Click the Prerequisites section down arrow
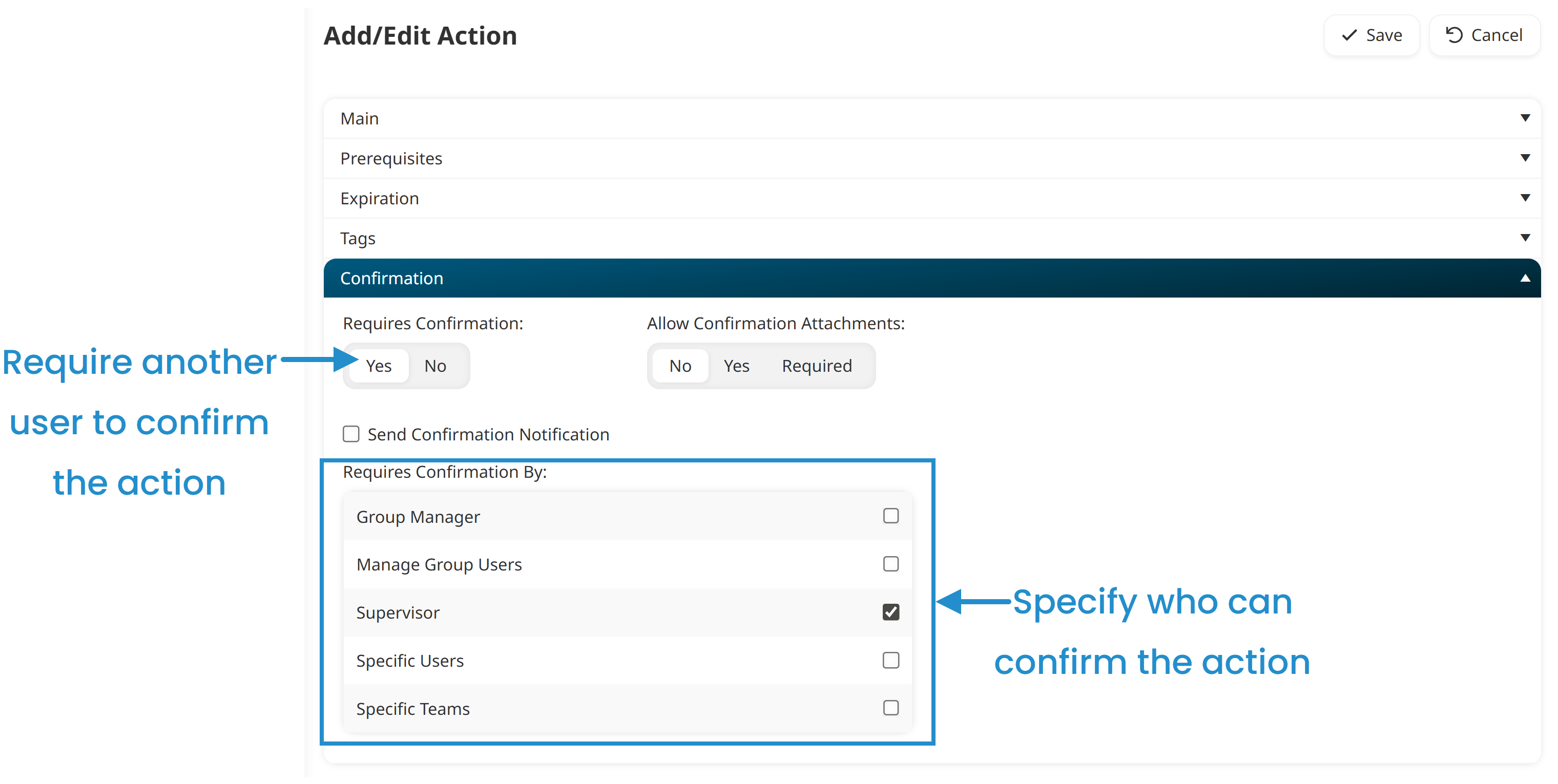The image size is (1558, 784). pos(1525,158)
